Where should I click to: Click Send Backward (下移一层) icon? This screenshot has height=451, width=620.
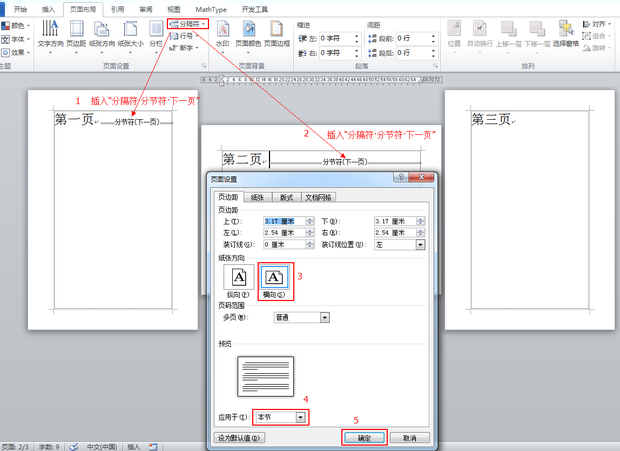tap(537, 36)
